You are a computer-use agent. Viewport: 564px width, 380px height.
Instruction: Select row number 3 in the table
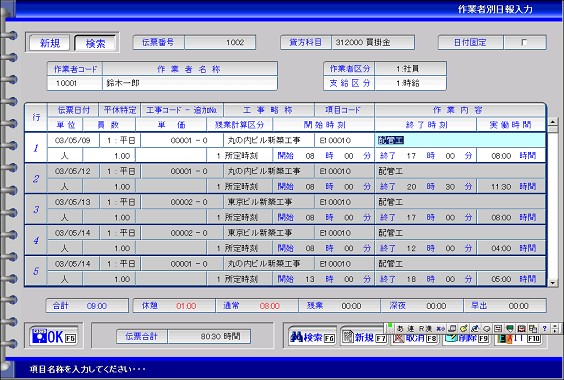click(36, 209)
